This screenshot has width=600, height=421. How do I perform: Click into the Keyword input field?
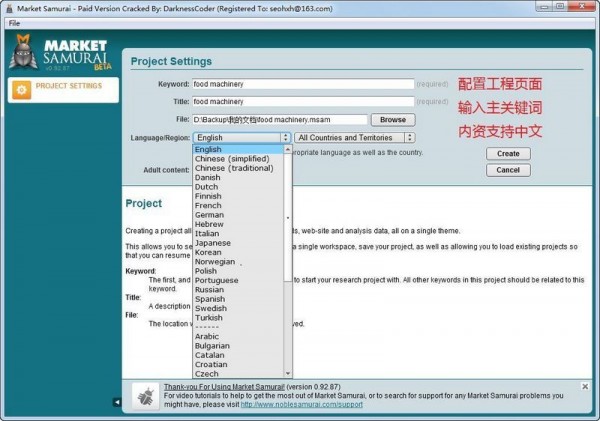[x=303, y=84]
